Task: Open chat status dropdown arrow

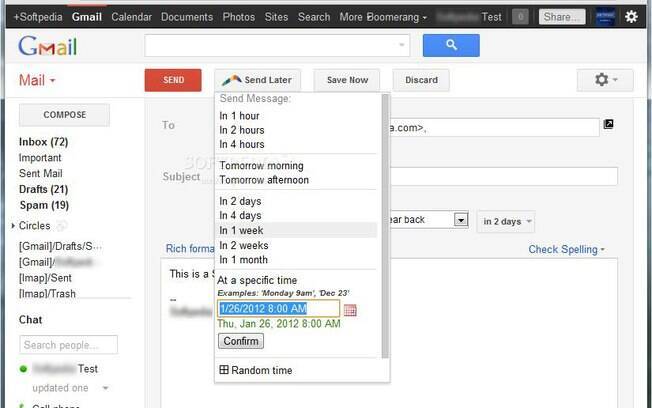Action: coord(106,388)
